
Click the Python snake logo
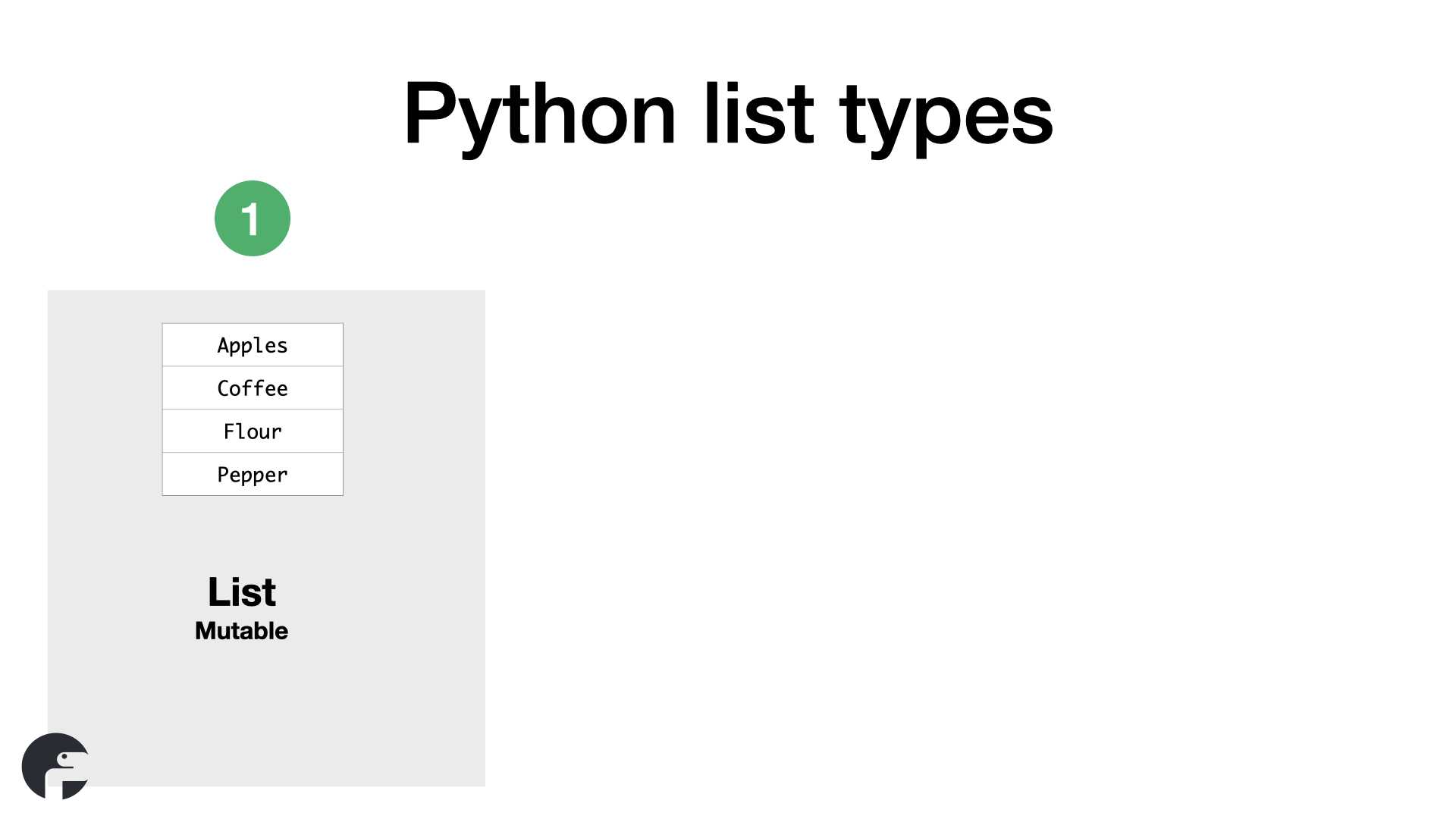click(55, 766)
